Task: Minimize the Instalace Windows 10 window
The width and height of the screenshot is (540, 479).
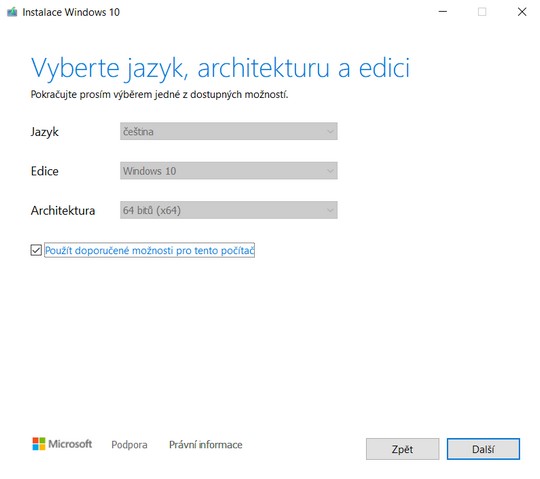Action: tap(443, 12)
